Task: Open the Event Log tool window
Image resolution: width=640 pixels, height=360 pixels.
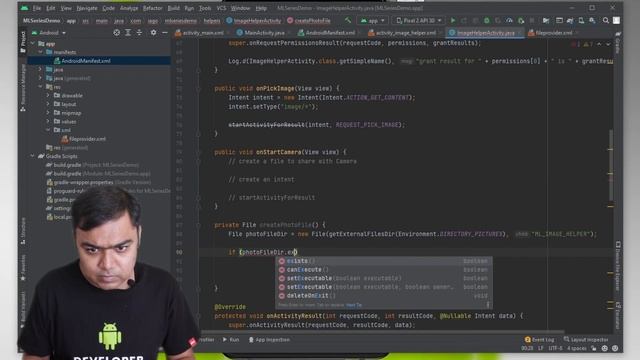Action: click(540, 340)
